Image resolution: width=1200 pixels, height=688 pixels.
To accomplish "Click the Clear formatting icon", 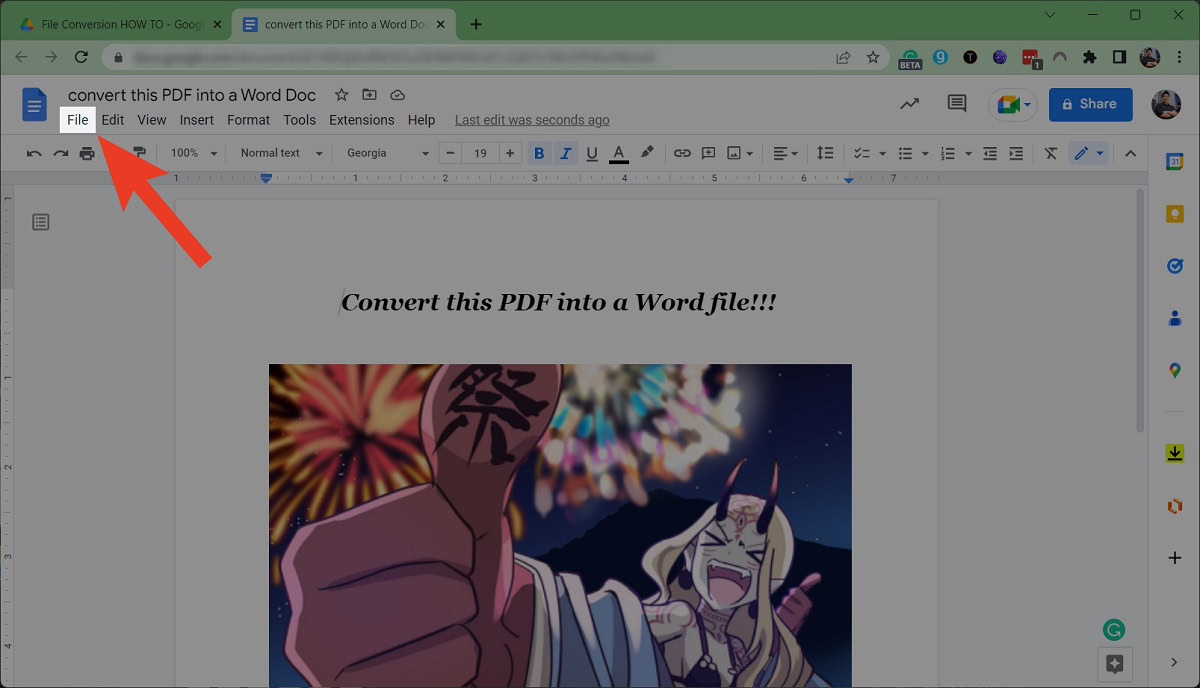I will click(x=1050, y=153).
